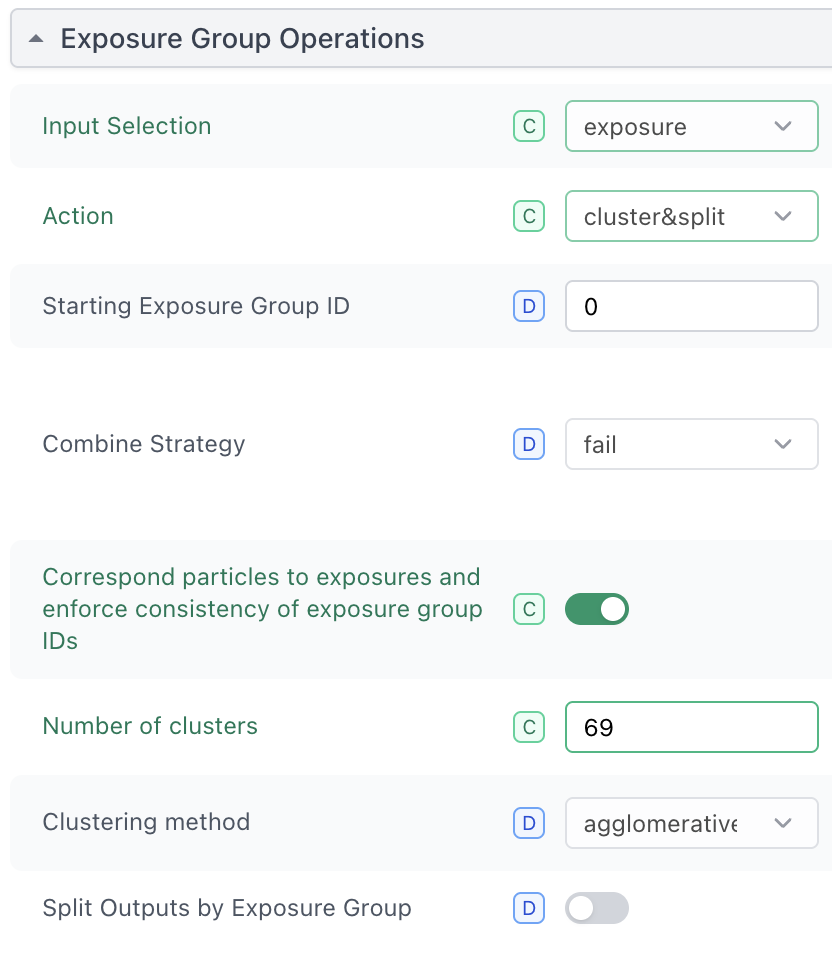Viewport: 832px width, 954px height.
Task: Open the Combine Strategy dropdown
Action: coord(691,444)
